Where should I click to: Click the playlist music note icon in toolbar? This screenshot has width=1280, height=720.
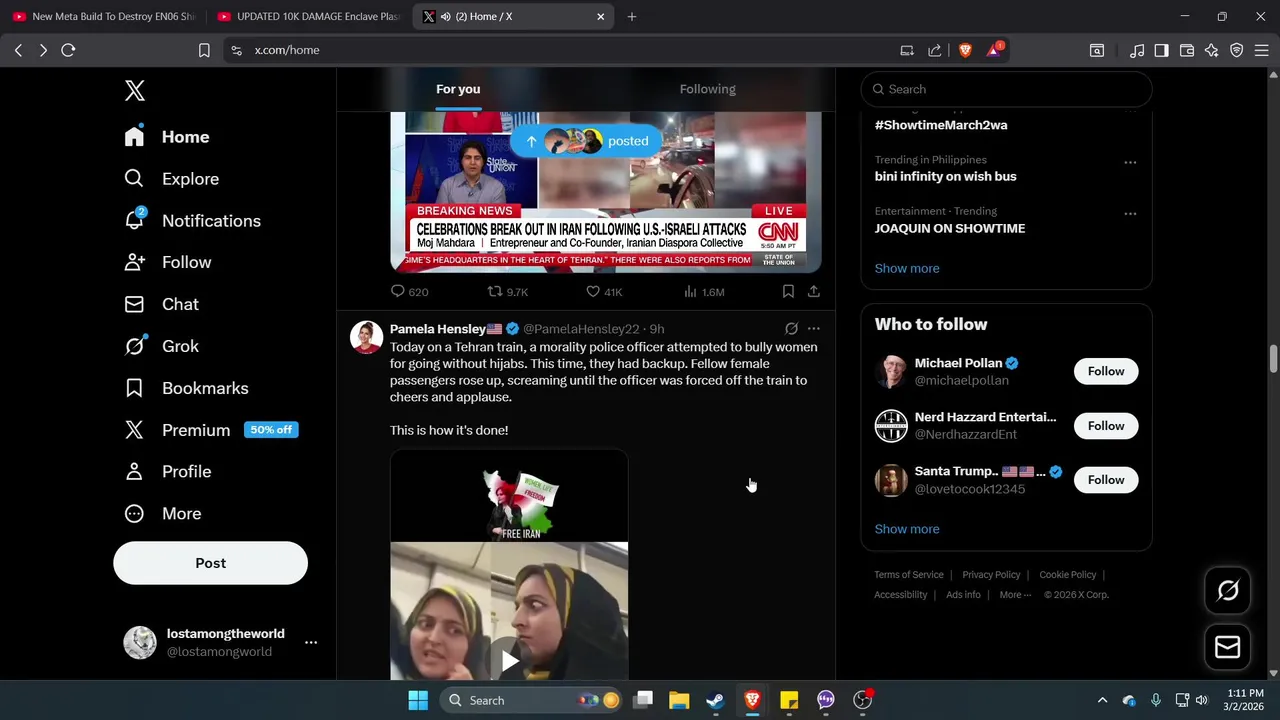point(1137,50)
